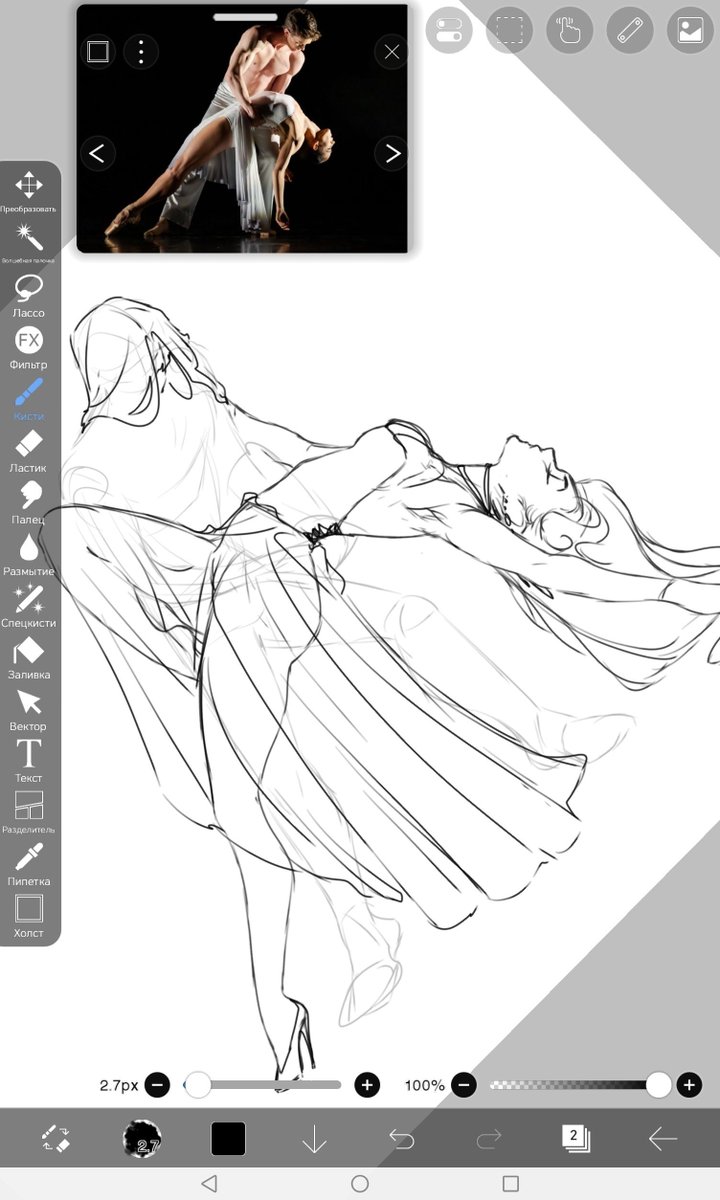Open the FX Filter (Фильтр) tool
Image resolution: width=720 pixels, height=1200 pixels.
pyautogui.click(x=29, y=346)
